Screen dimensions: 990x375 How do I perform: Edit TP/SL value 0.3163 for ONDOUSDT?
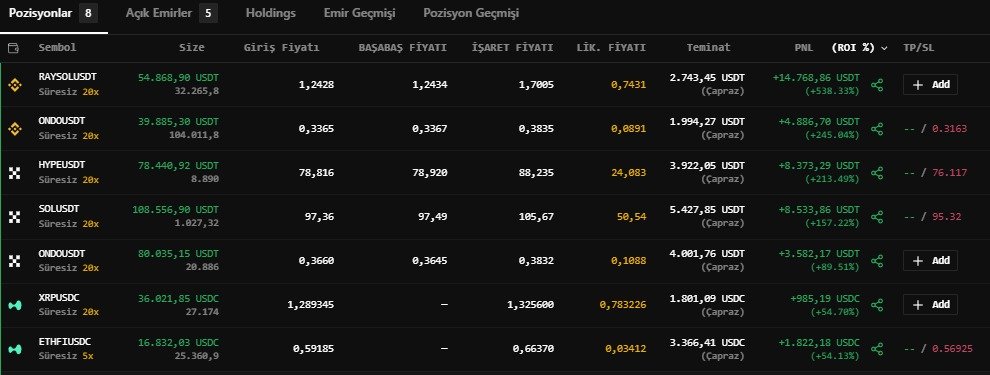click(949, 129)
